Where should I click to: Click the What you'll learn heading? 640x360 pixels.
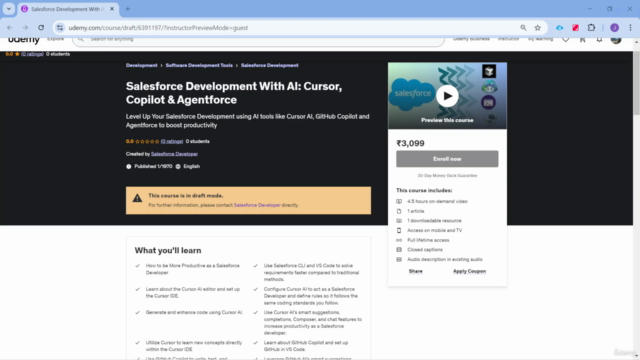coord(168,250)
